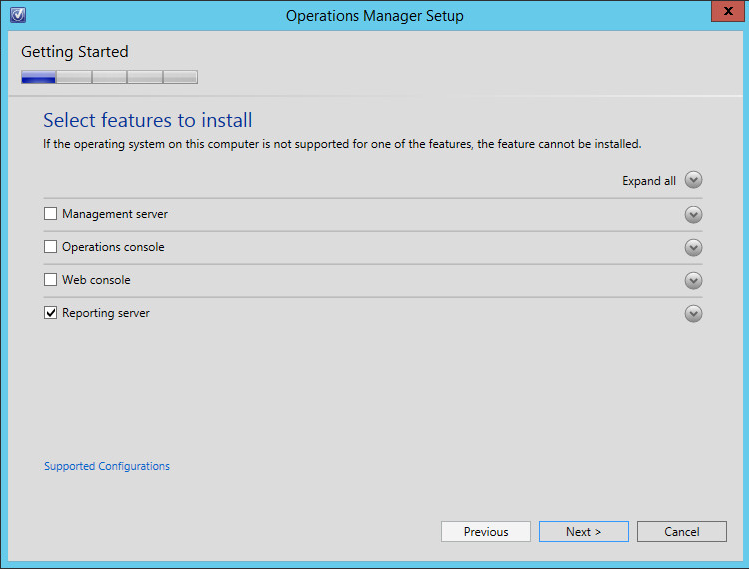The height and width of the screenshot is (569, 749).
Task: Click the Web console label text
Action: click(96, 279)
